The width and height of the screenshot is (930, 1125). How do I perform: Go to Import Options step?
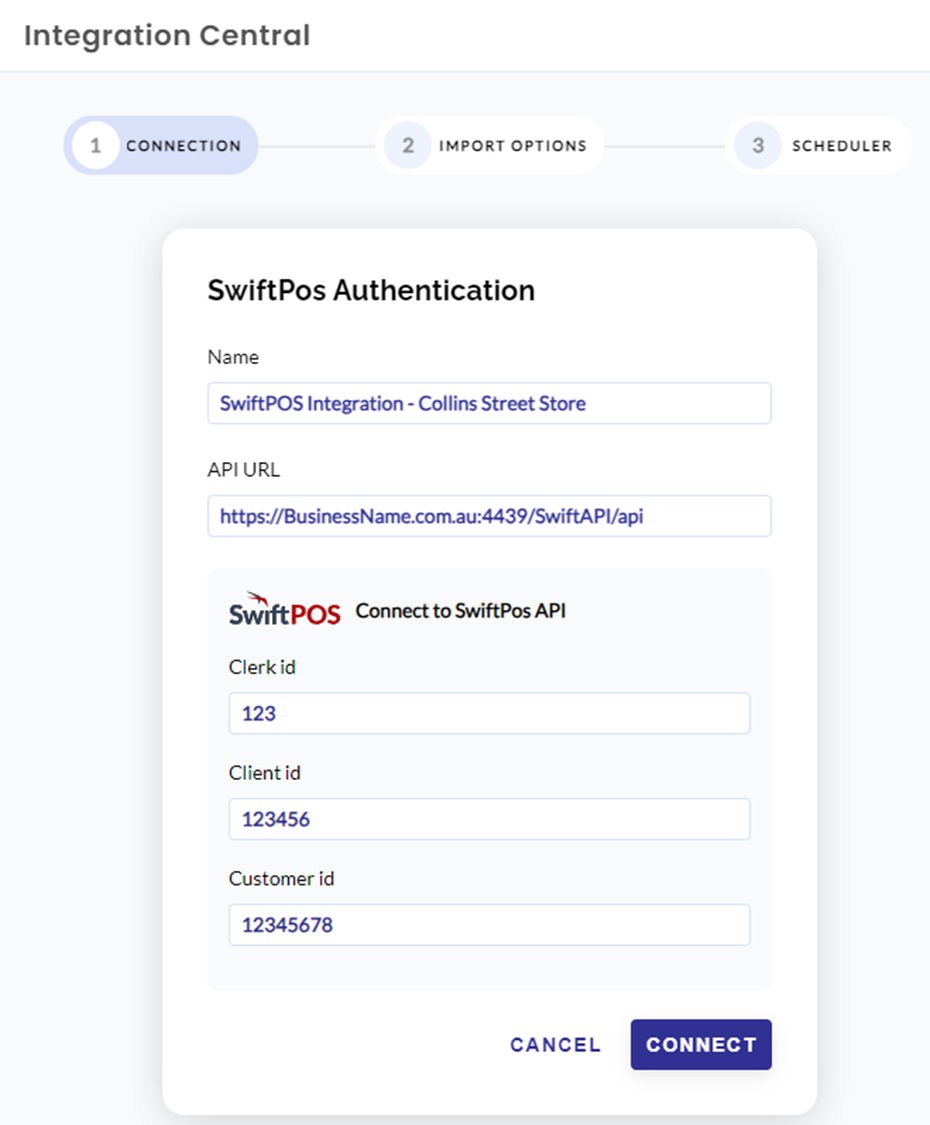coord(490,146)
